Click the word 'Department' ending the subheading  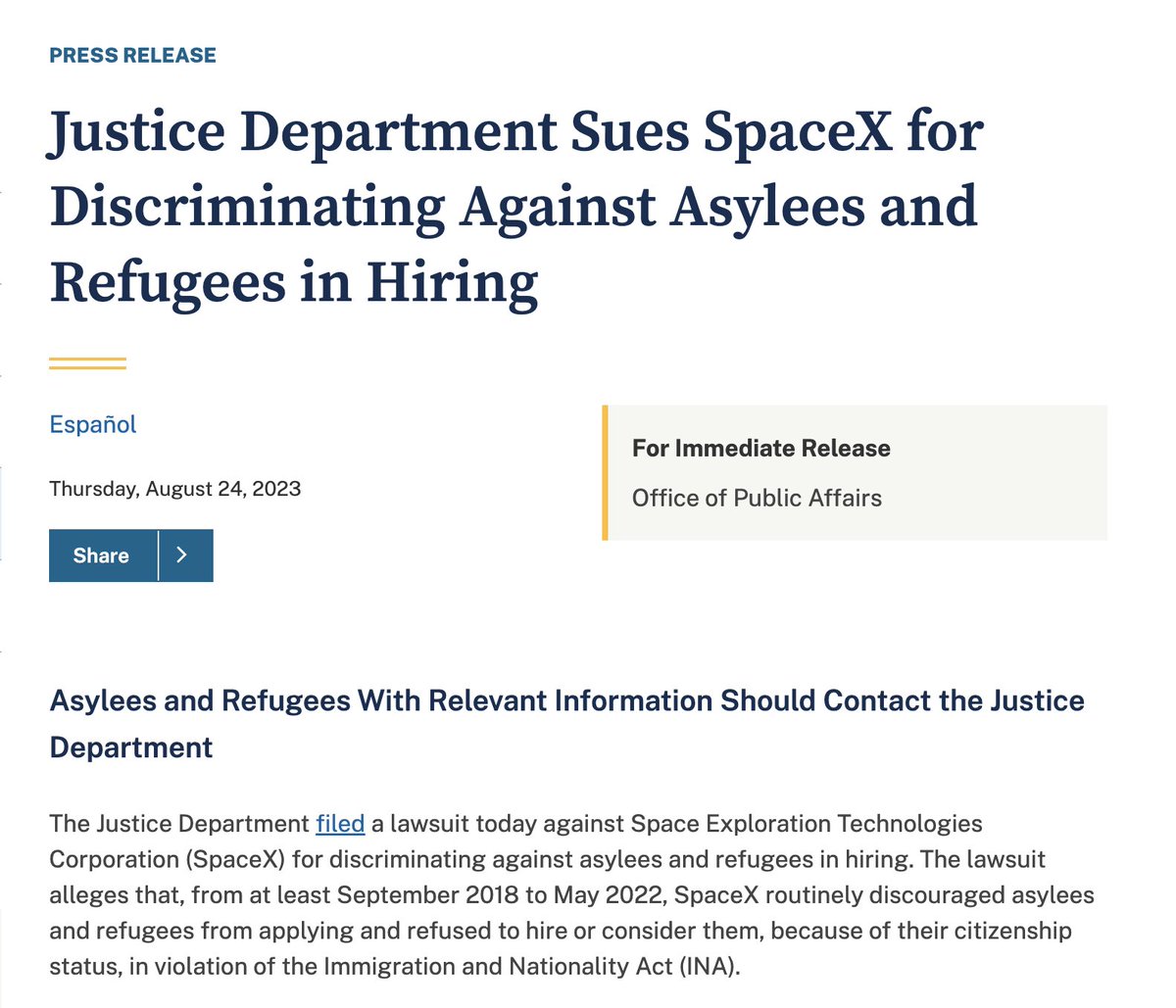(x=131, y=746)
